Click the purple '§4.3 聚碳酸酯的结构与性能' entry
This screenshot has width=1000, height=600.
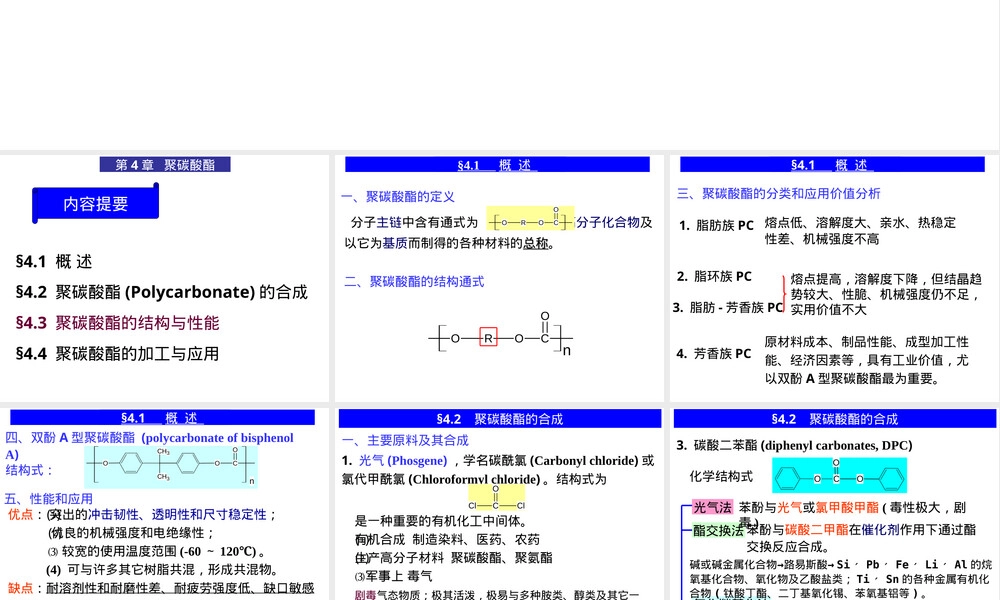117,323
